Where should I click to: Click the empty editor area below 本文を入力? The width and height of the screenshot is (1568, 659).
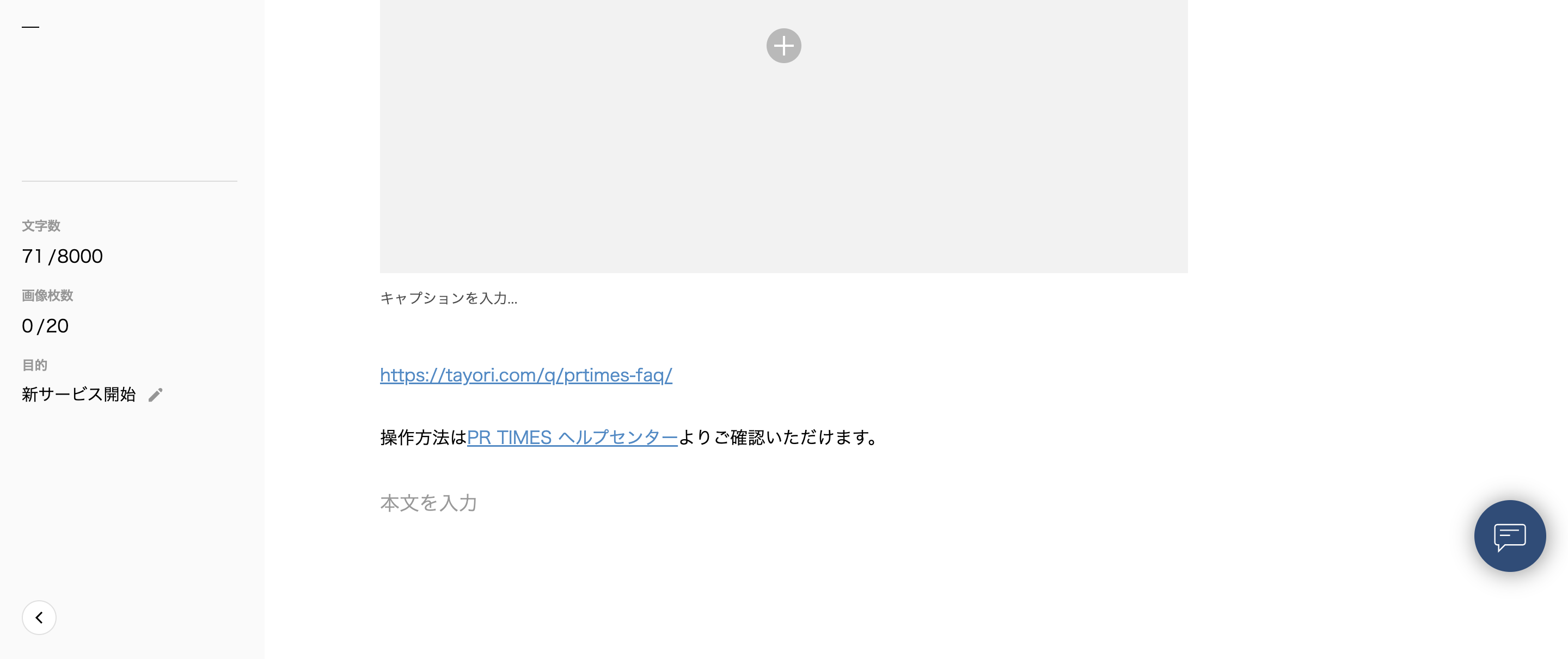point(783,584)
